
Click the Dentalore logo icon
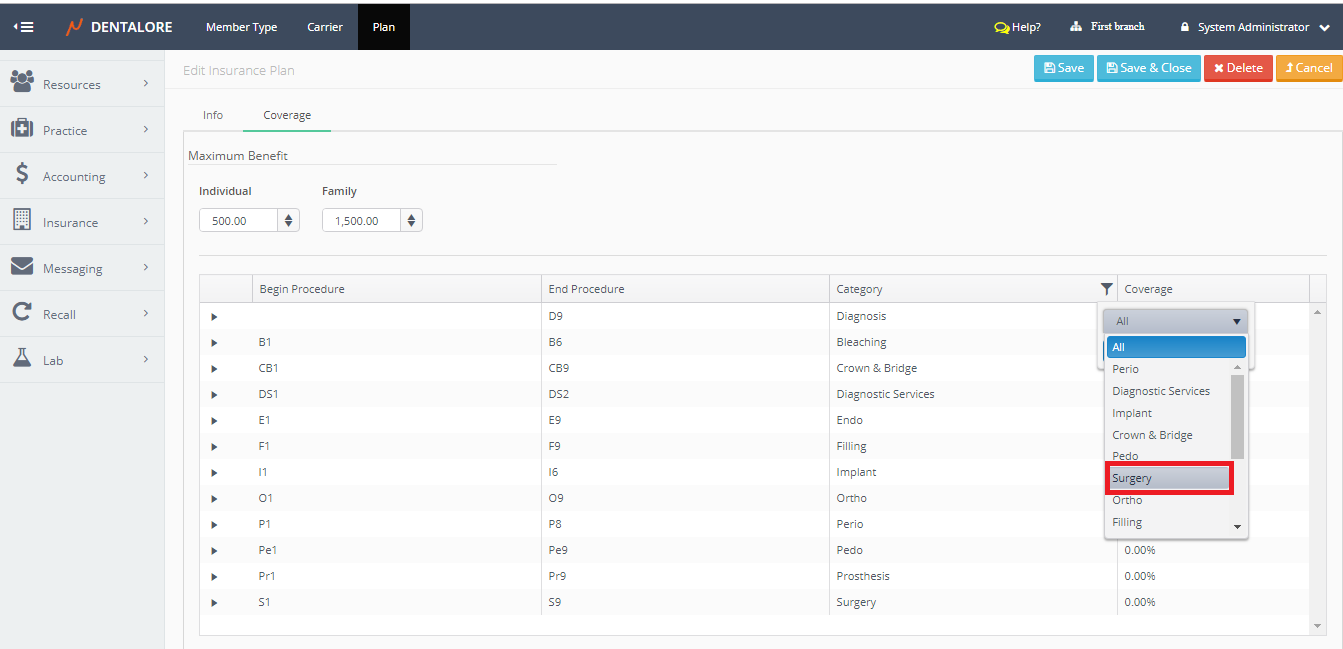pos(74,27)
